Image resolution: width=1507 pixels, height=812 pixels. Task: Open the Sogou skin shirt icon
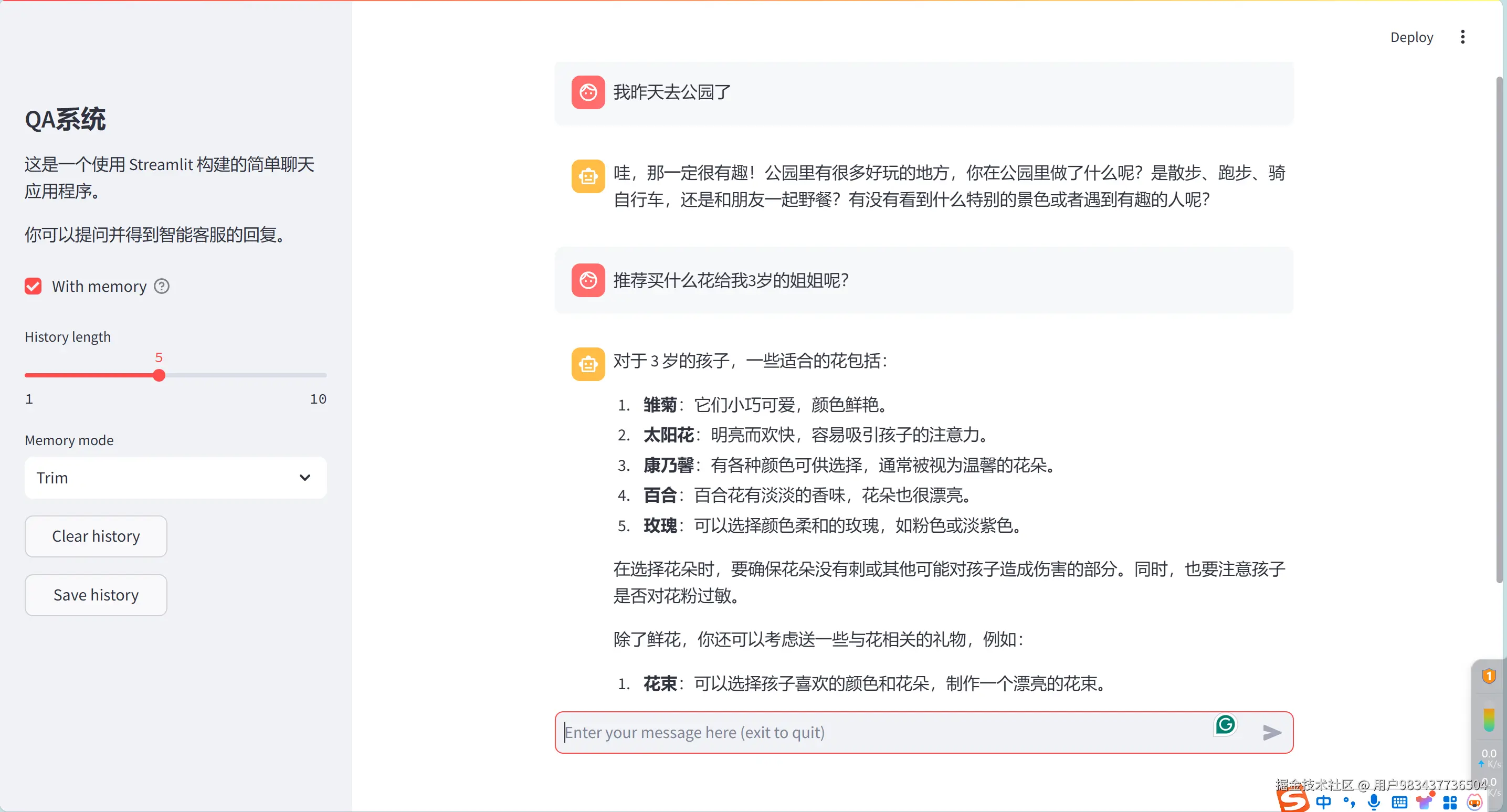coord(1424,802)
